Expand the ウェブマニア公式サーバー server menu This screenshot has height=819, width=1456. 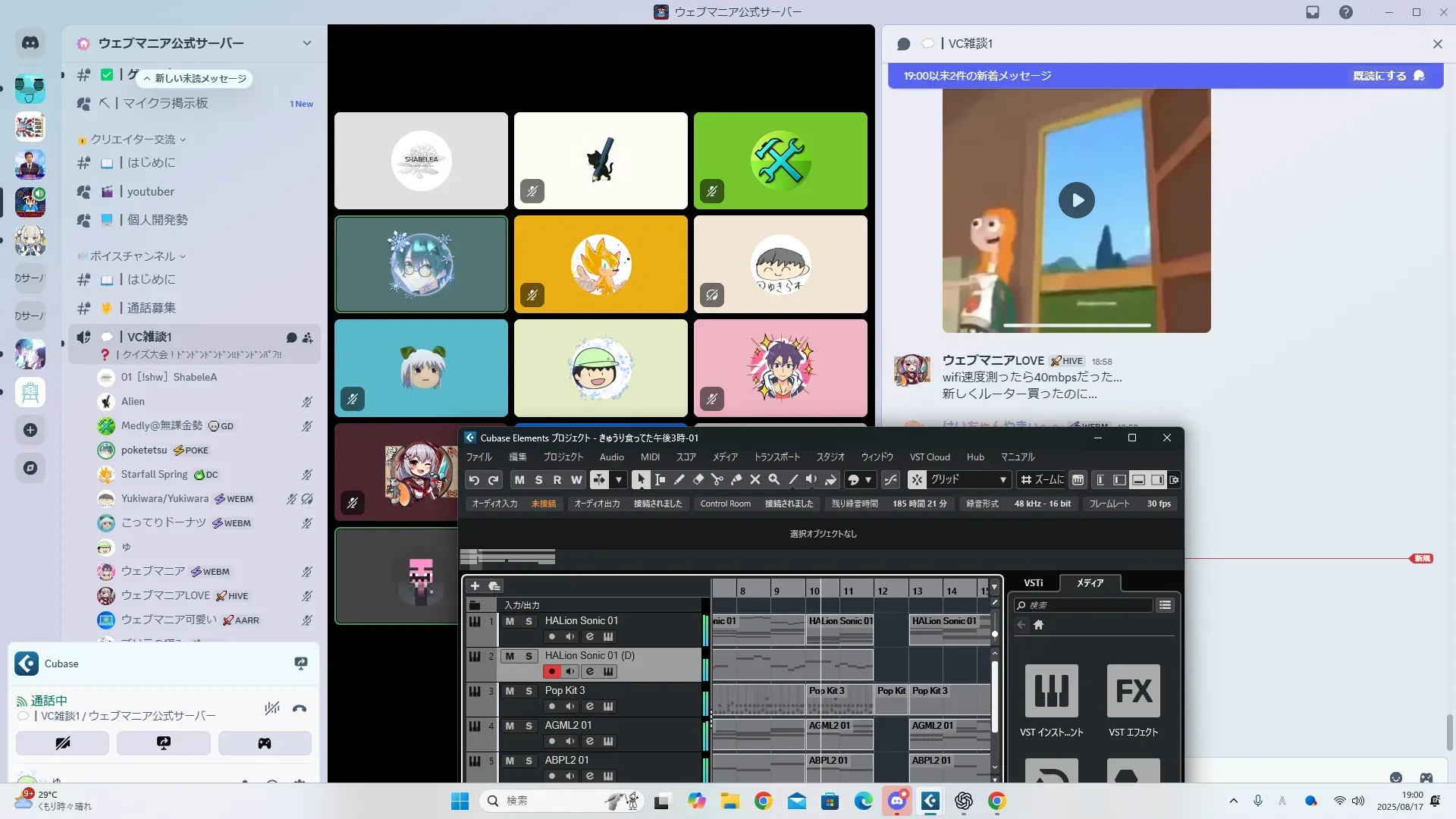click(x=306, y=43)
